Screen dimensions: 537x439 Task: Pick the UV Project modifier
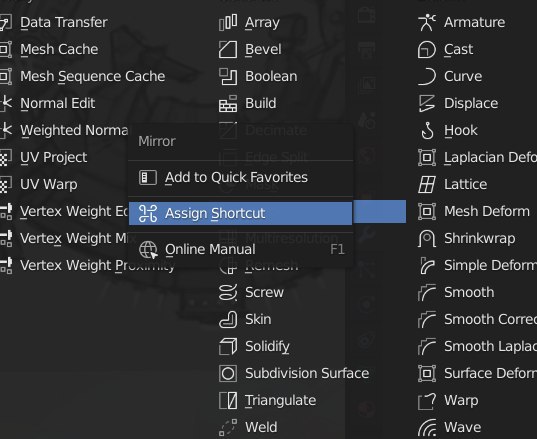[x=53, y=158]
